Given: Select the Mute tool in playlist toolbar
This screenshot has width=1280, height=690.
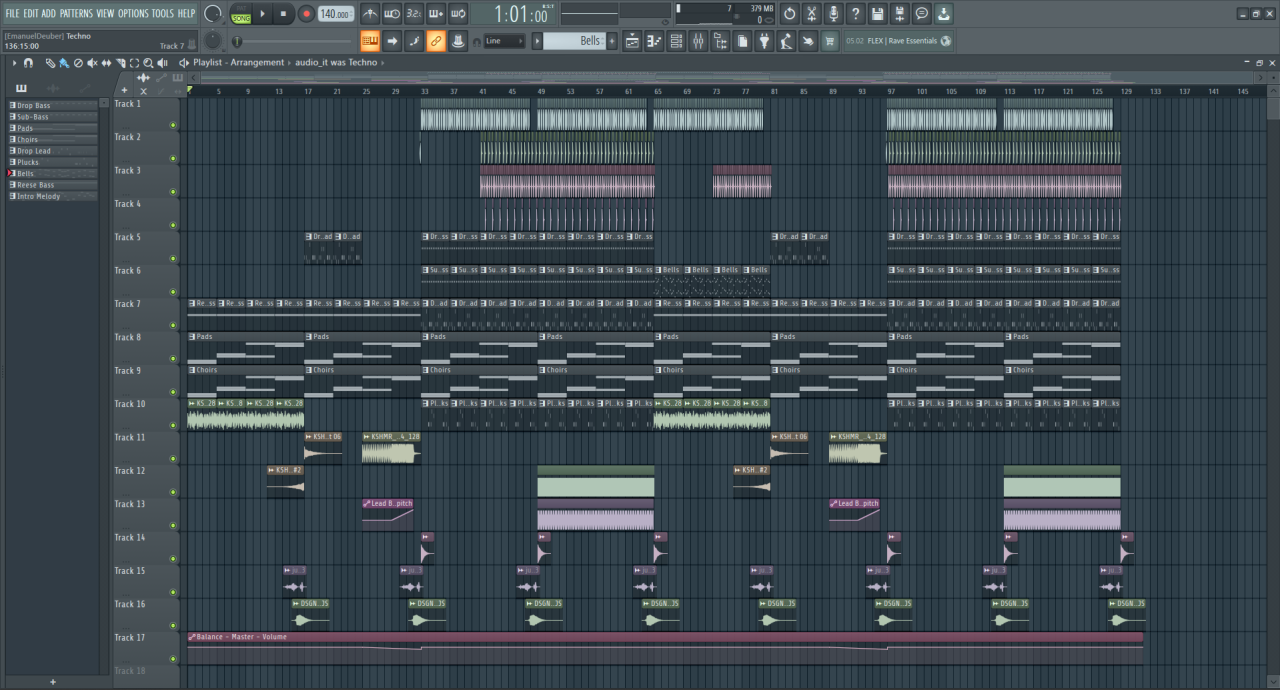Looking at the screenshot, I should point(92,63).
